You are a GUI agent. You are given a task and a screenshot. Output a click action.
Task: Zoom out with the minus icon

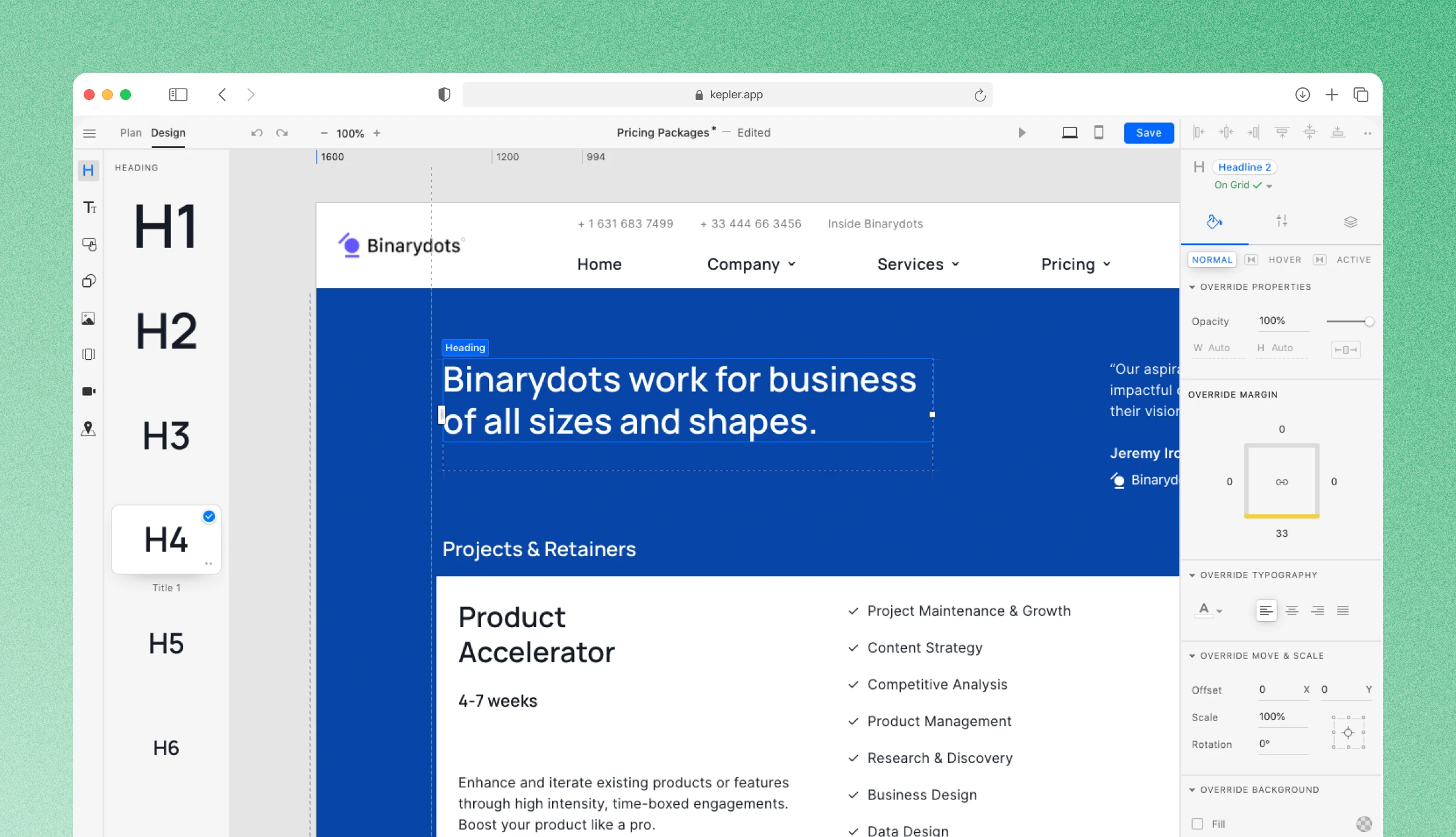324,133
